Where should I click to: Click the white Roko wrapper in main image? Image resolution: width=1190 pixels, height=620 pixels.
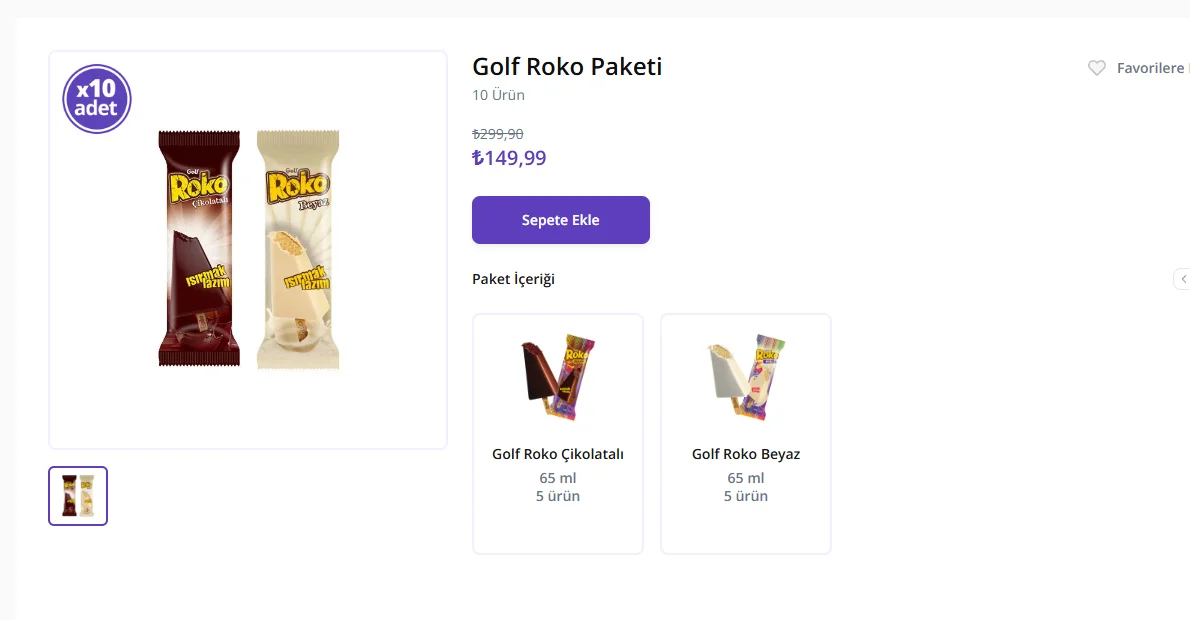tap(298, 249)
